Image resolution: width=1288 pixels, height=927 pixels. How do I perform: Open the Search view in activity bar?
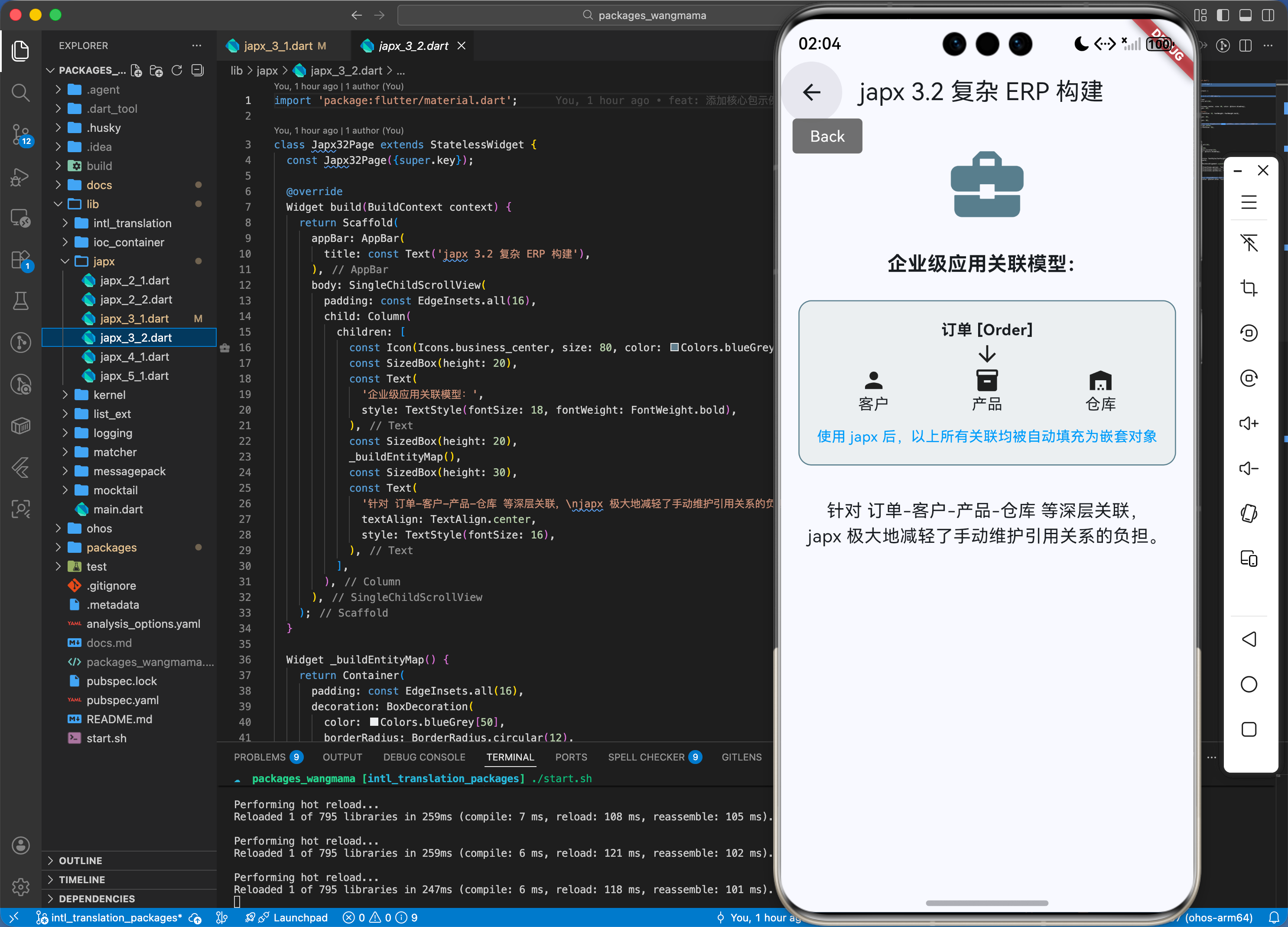[20, 92]
